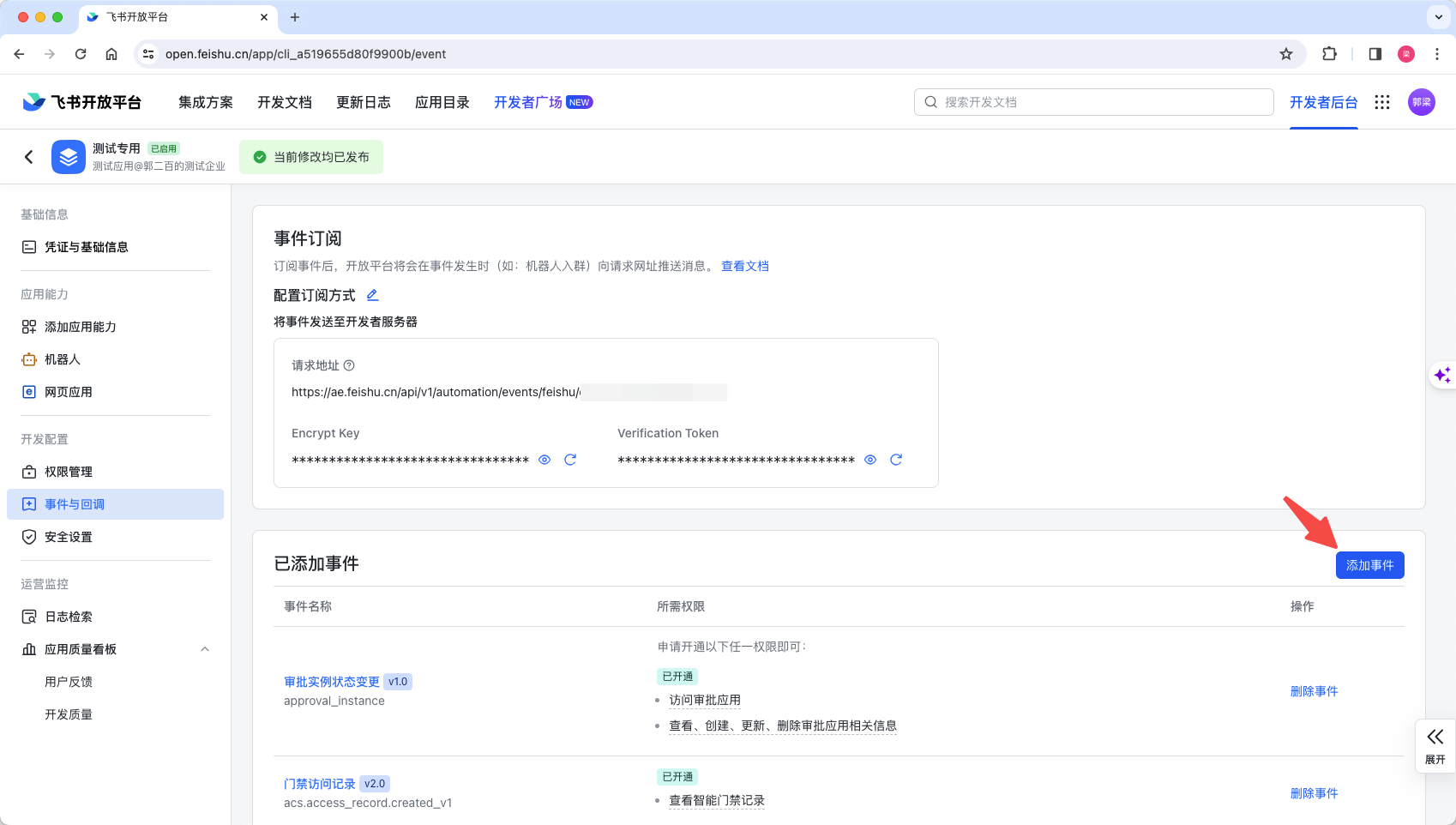Toggle the browser side panel icon
This screenshot has width=1456, height=825.
(1375, 54)
